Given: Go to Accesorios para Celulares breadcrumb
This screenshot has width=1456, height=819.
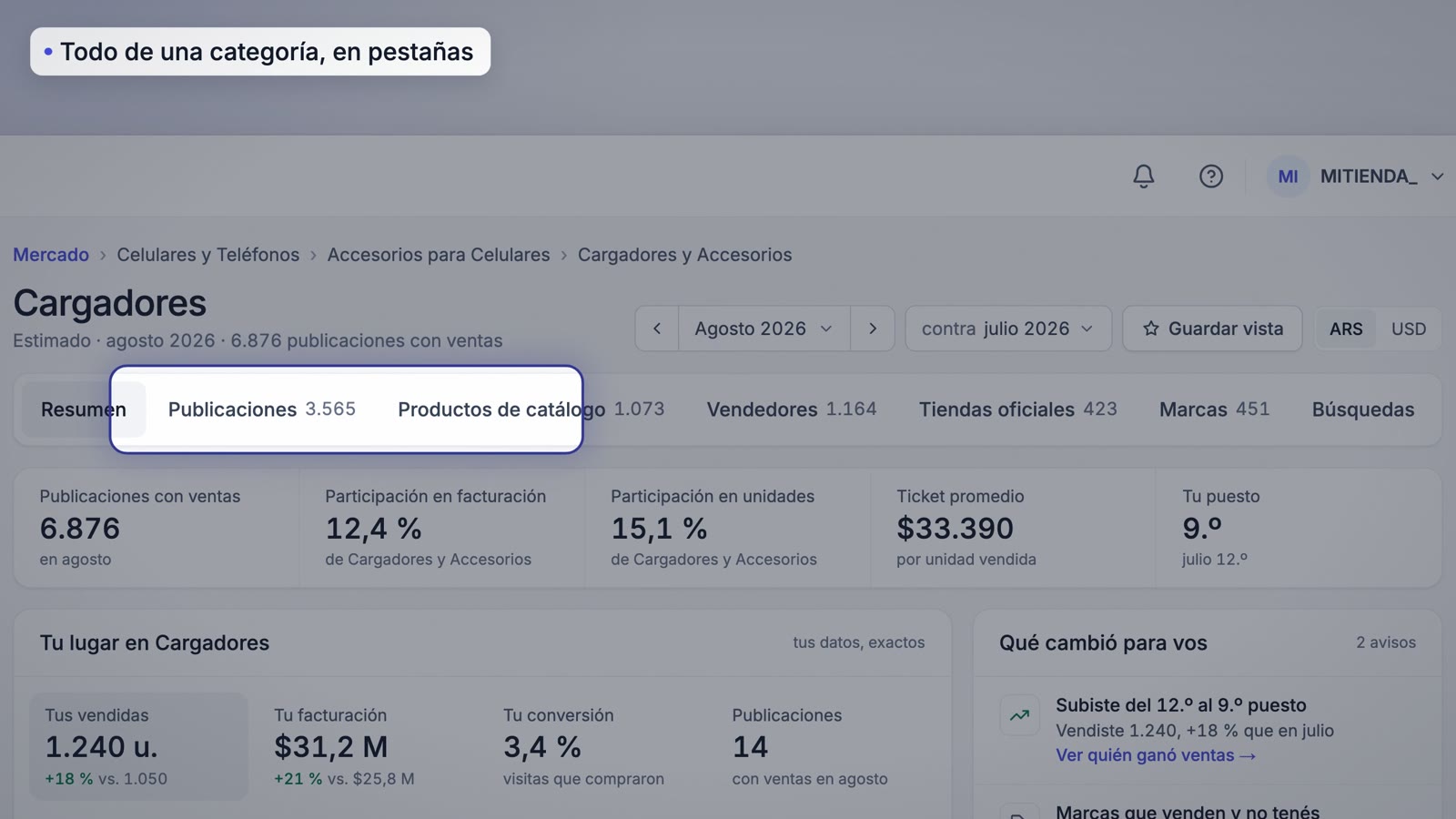Looking at the screenshot, I should point(439,255).
